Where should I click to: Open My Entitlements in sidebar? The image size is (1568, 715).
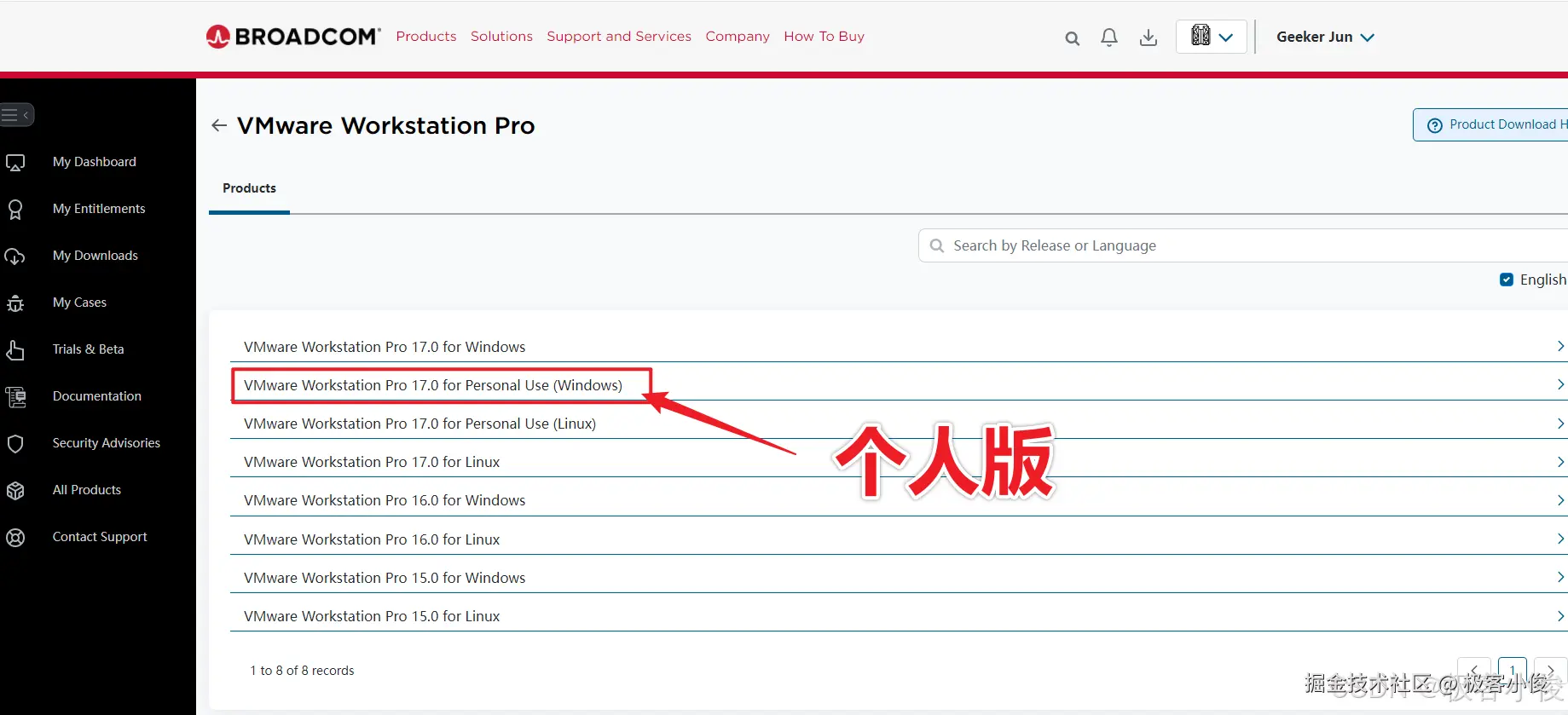tap(99, 209)
